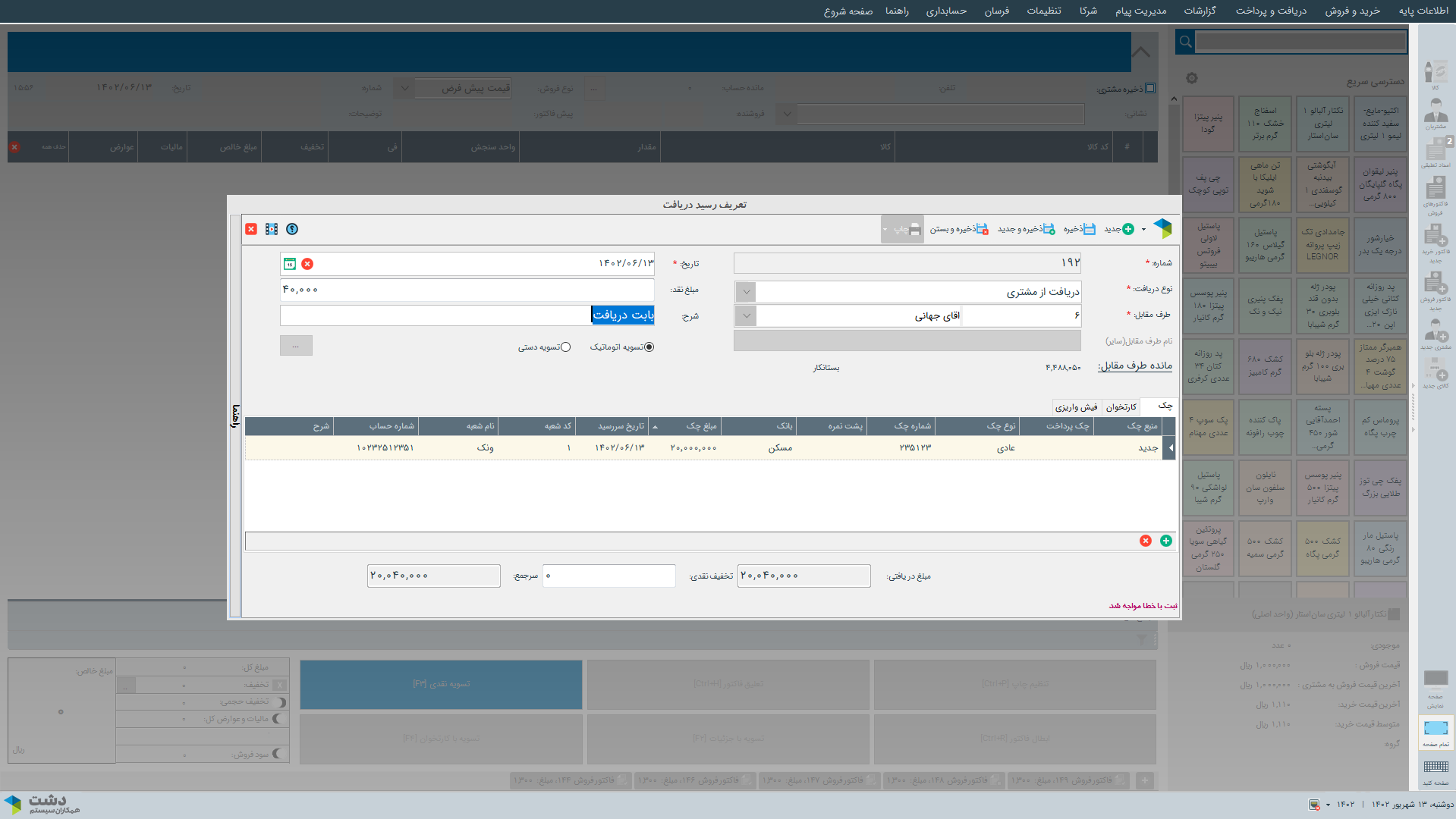
Task: Select the 'تسویه دستی' radio button
Action: [x=565, y=347]
